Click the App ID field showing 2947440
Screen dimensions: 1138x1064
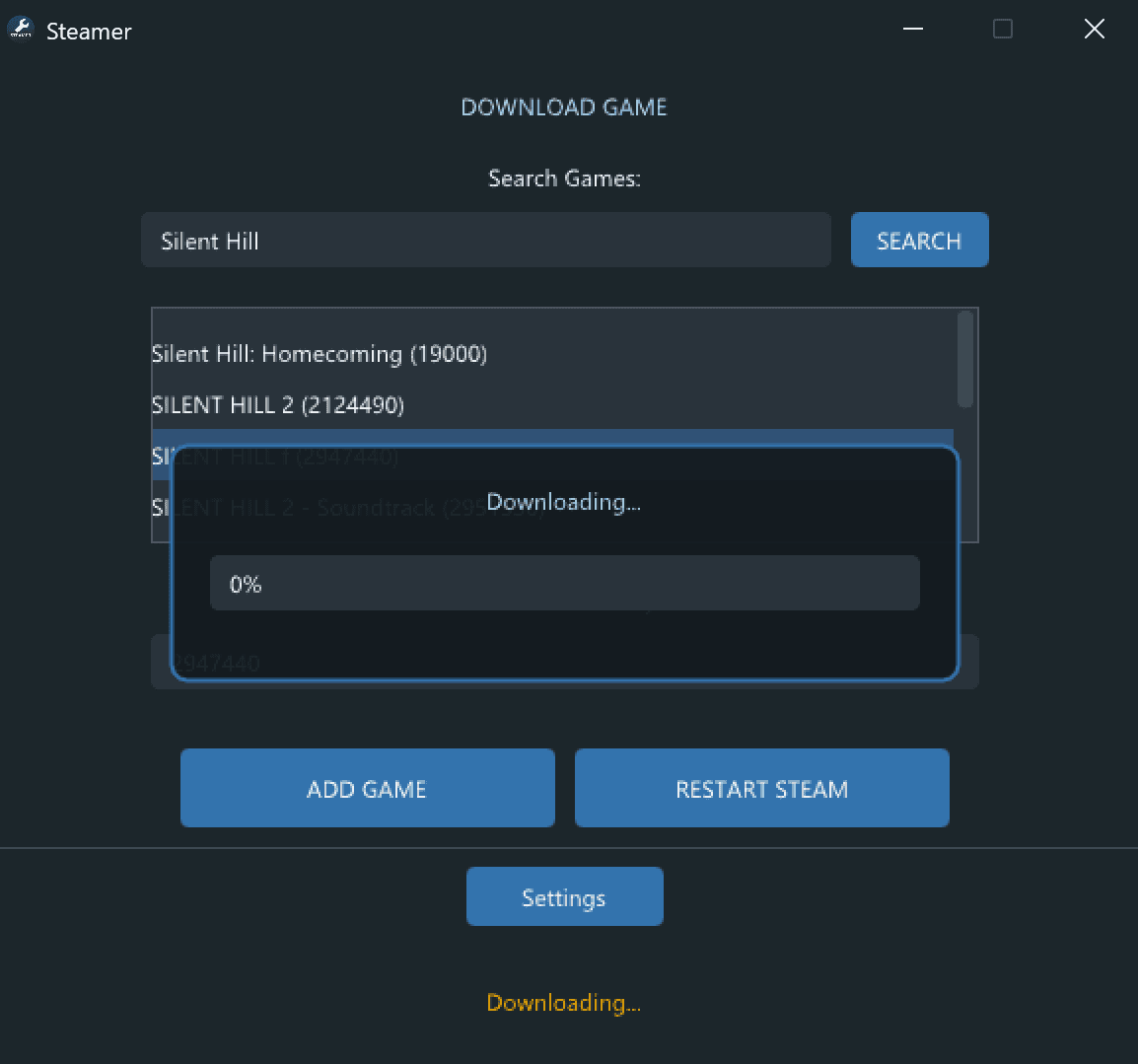564,662
